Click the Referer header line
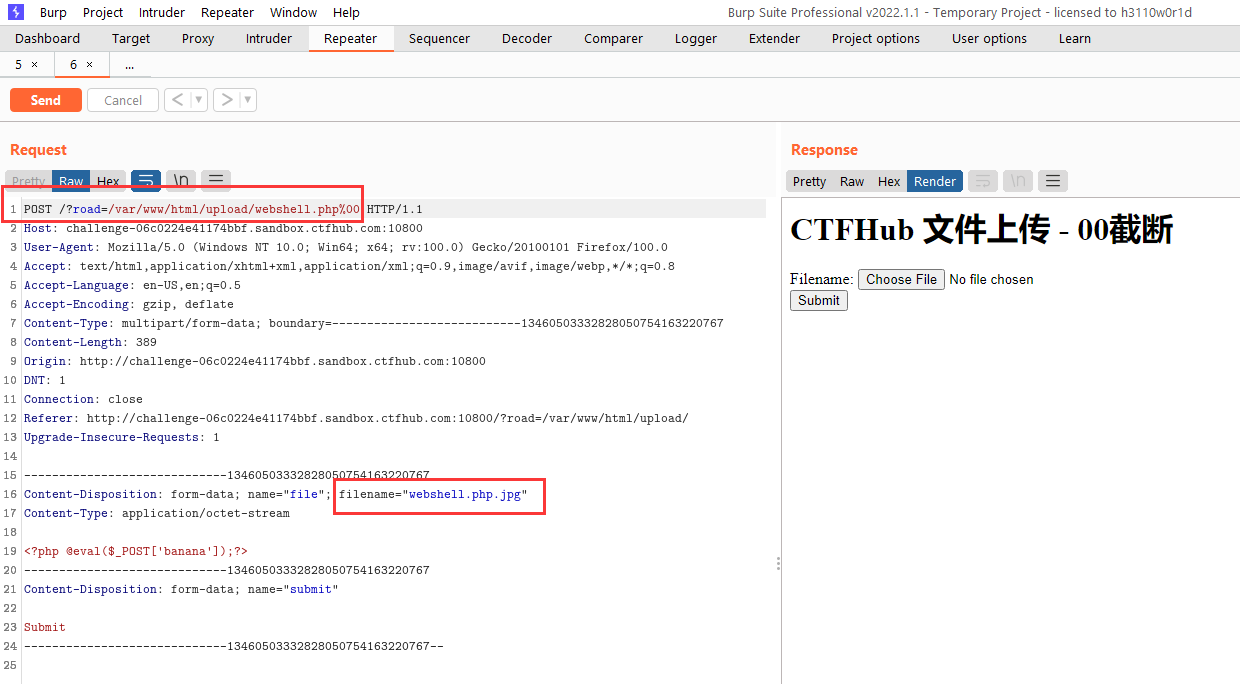Viewport: 1240px width, 684px height. [x=356, y=418]
